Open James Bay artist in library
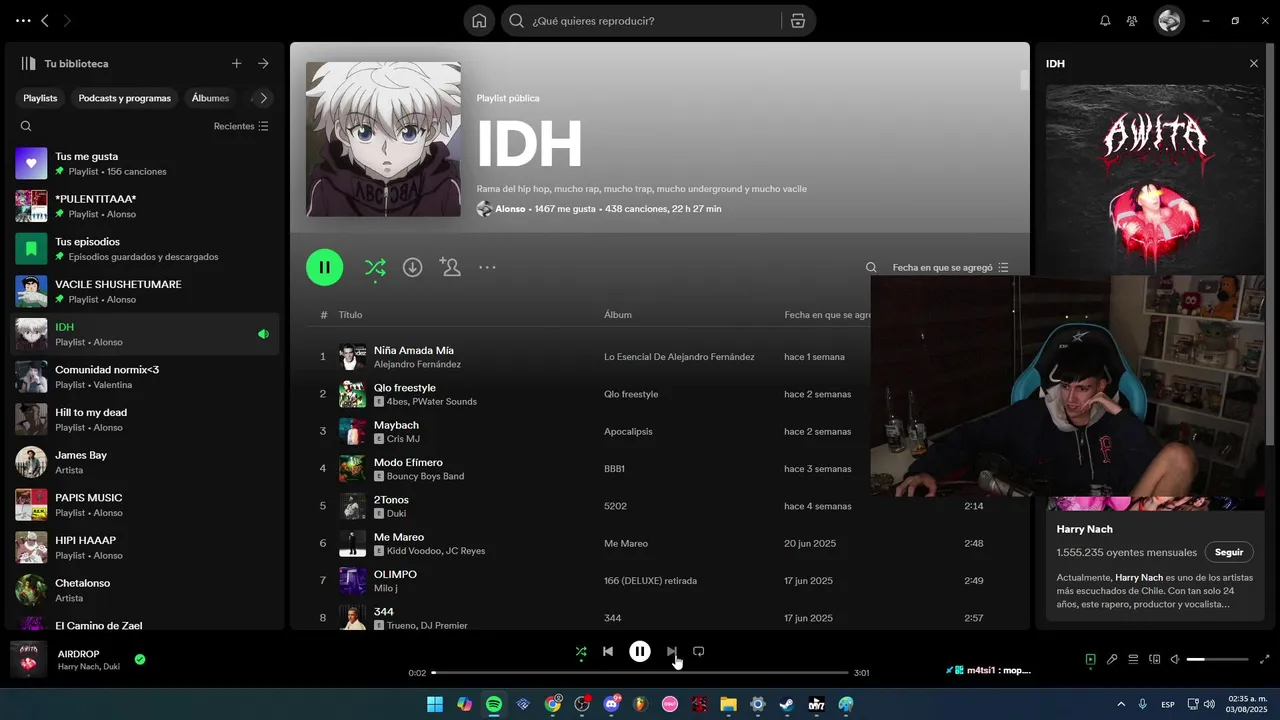1280x720 pixels. click(144, 462)
